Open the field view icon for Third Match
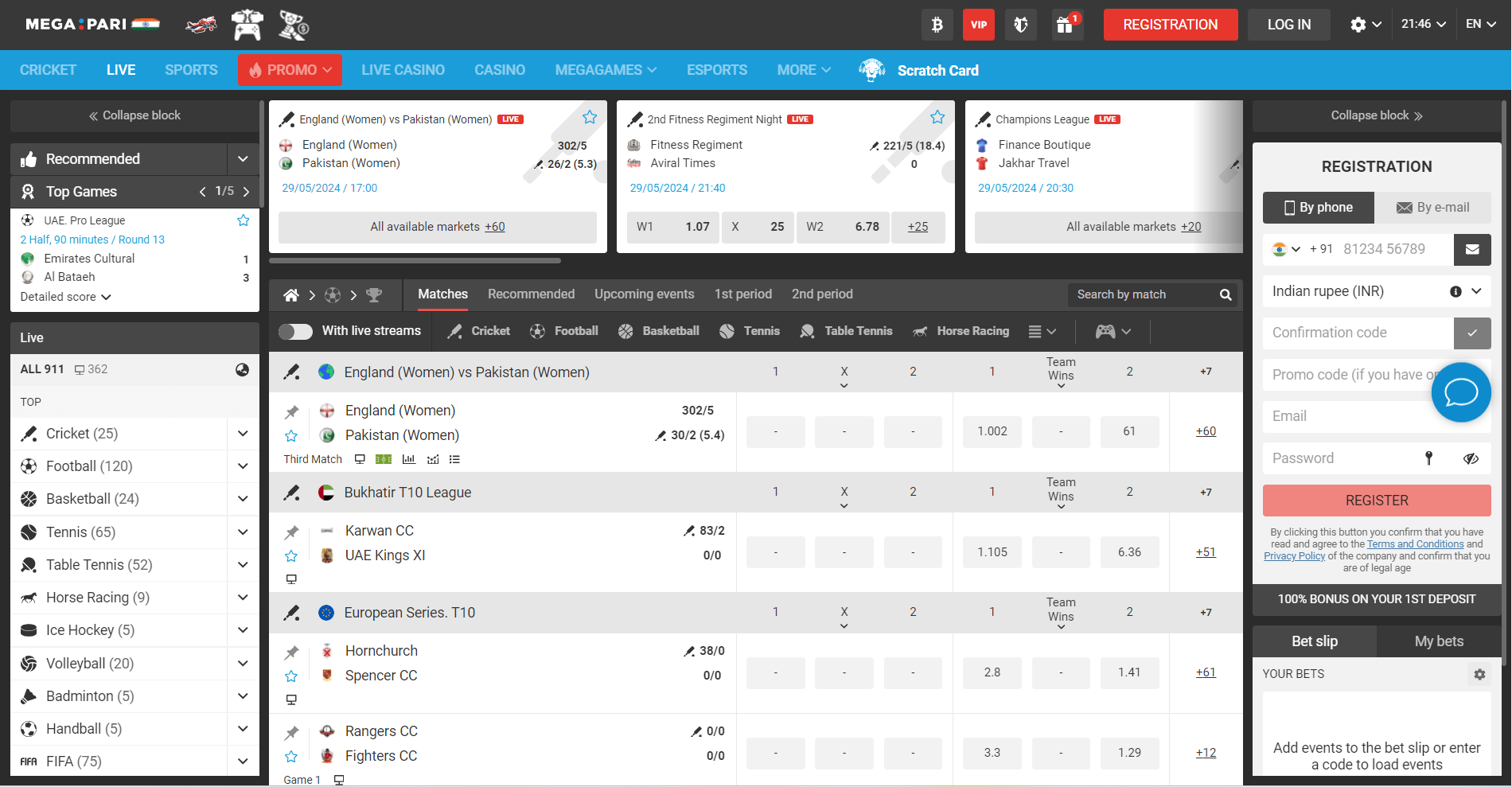The image size is (1512, 787). point(384,459)
